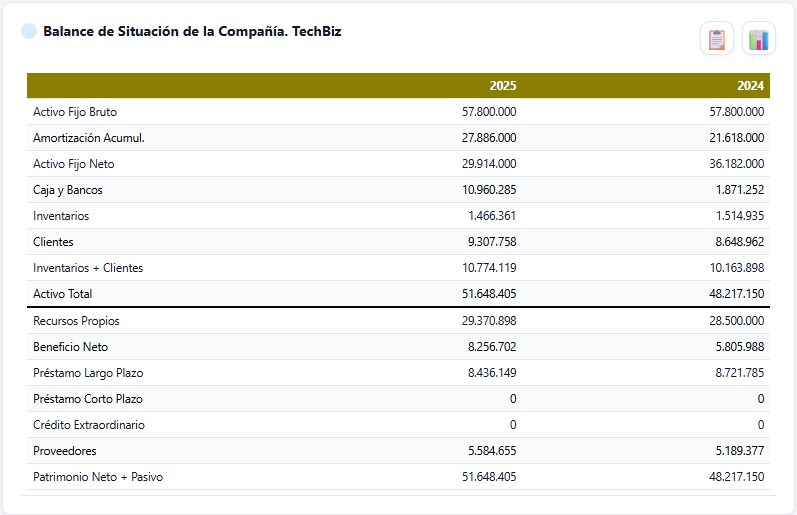Screen dimensions: 797x515
Task: Select Patrimonio Neto + Pasivo 2025 value
Action: pyautogui.click(x=489, y=476)
